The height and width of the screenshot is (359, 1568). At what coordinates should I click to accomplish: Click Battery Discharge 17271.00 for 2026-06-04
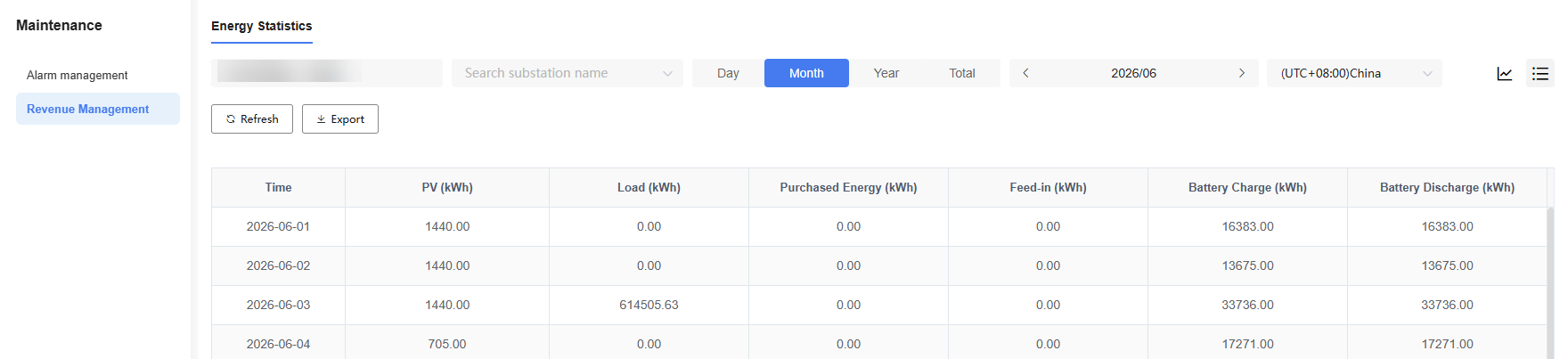pos(1447,344)
